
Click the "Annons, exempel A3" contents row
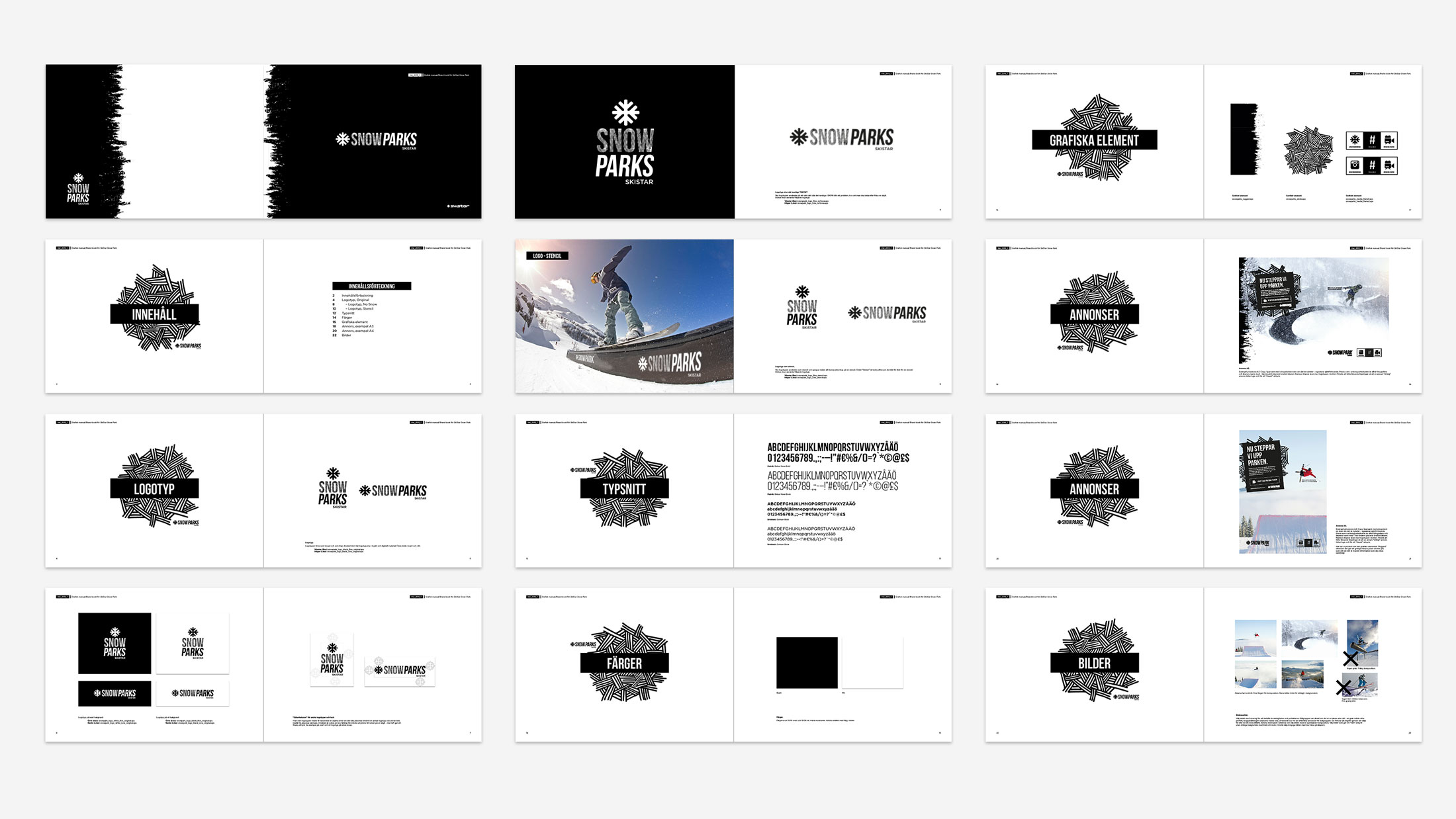coord(353,326)
